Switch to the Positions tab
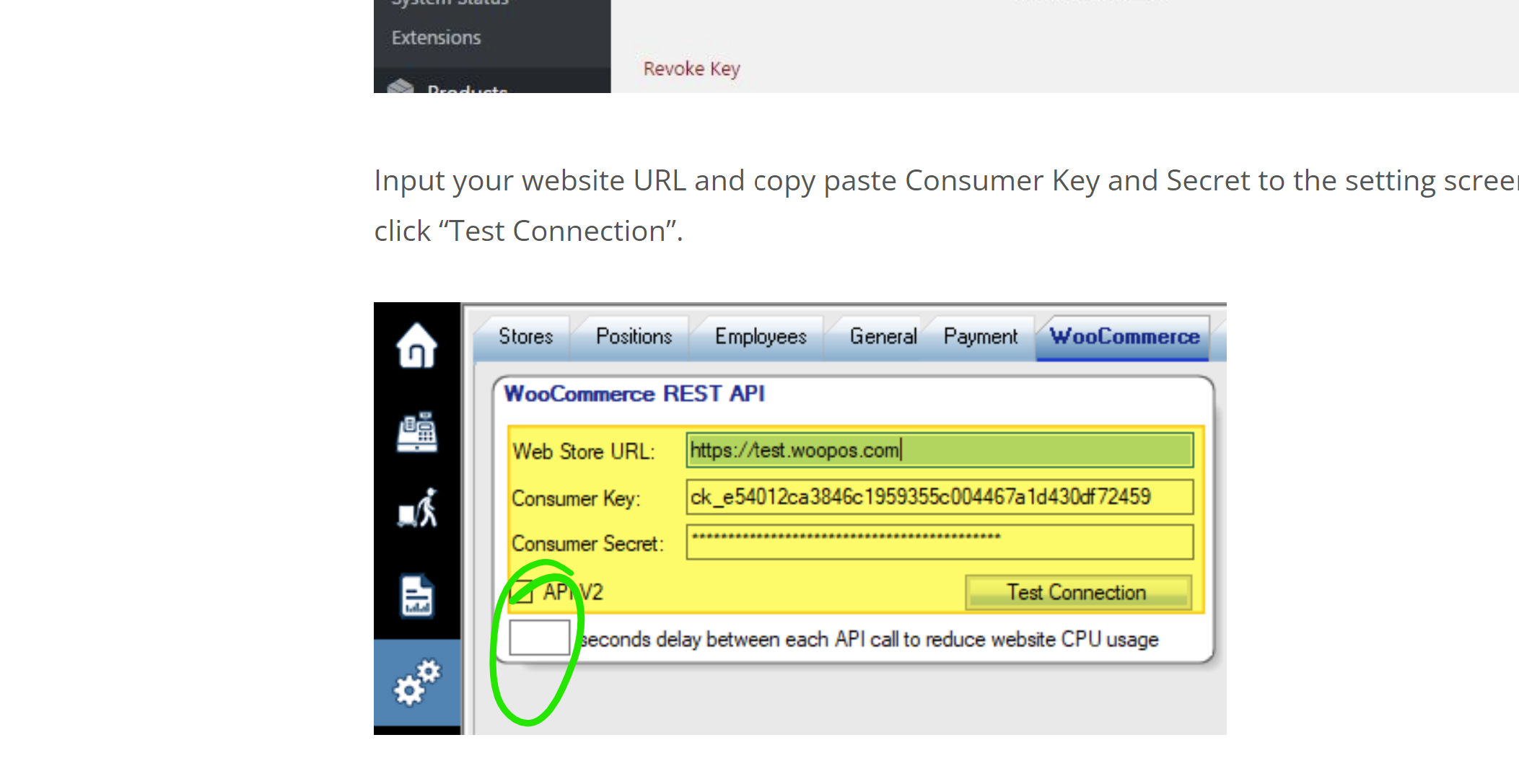The image size is (1519, 784). [x=633, y=336]
